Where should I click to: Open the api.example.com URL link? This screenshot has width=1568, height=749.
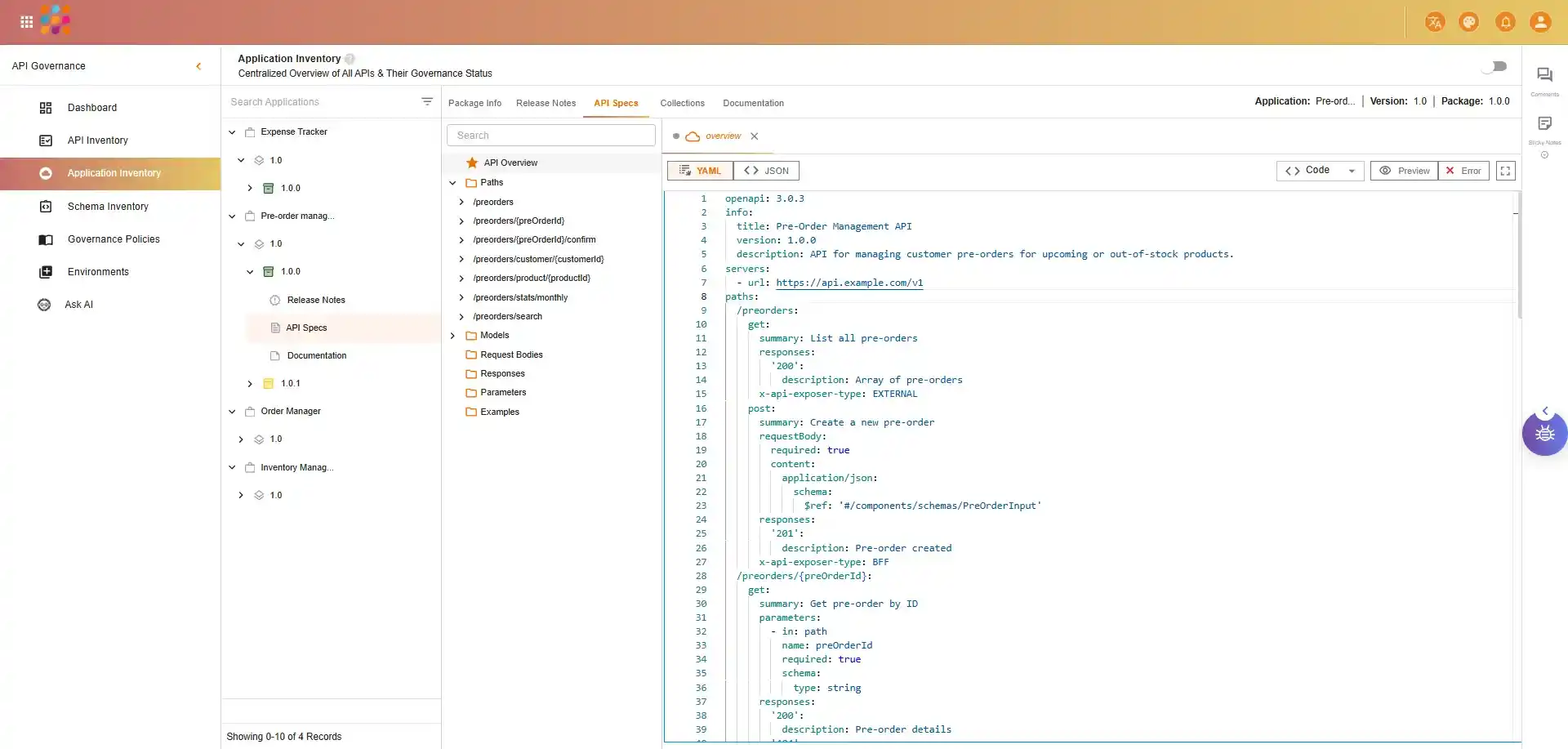(x=849, y=283)
